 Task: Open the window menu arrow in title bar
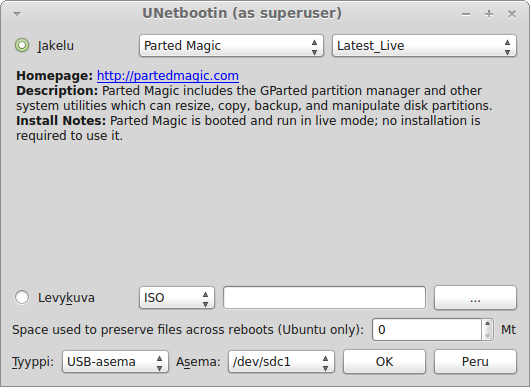pyautogui.click(x=17, y=14)
